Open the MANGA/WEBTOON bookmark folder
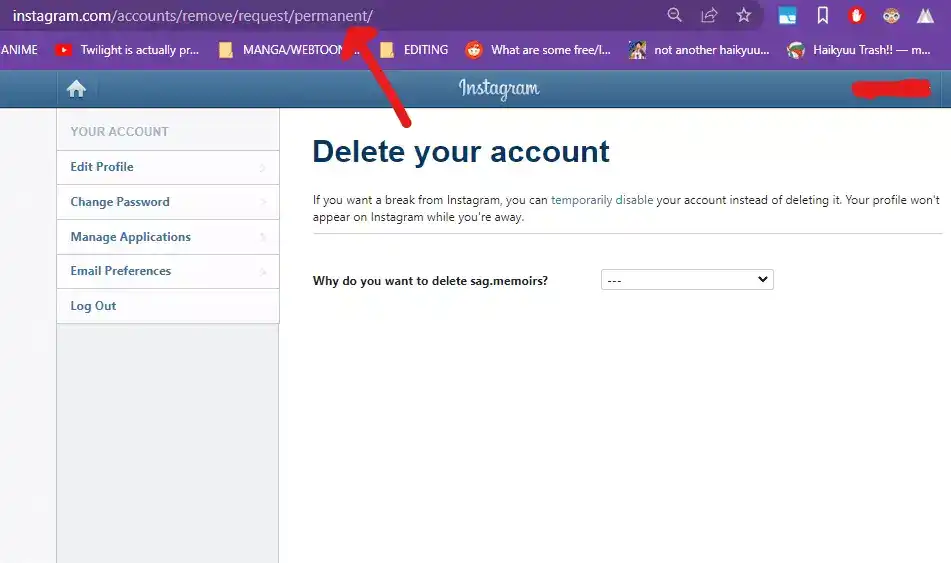 tap(289, 50)
